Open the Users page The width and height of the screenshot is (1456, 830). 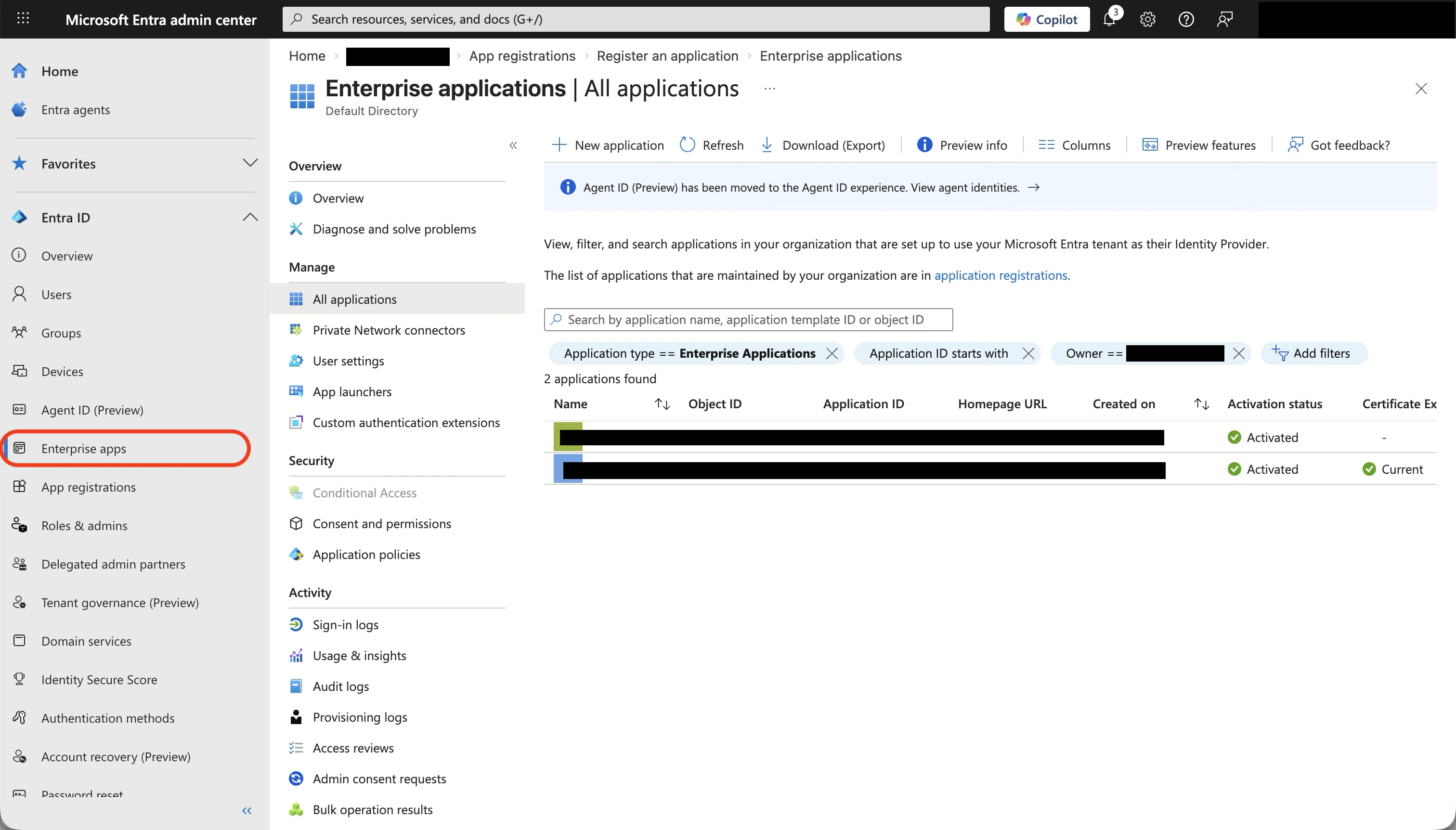click(x=56, y=294)
